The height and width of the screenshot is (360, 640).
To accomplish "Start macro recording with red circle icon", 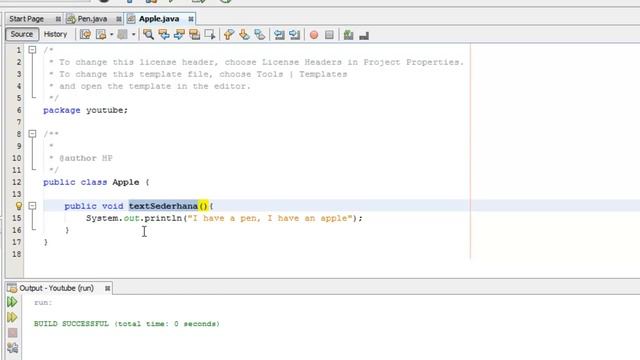I will [314, 35].
